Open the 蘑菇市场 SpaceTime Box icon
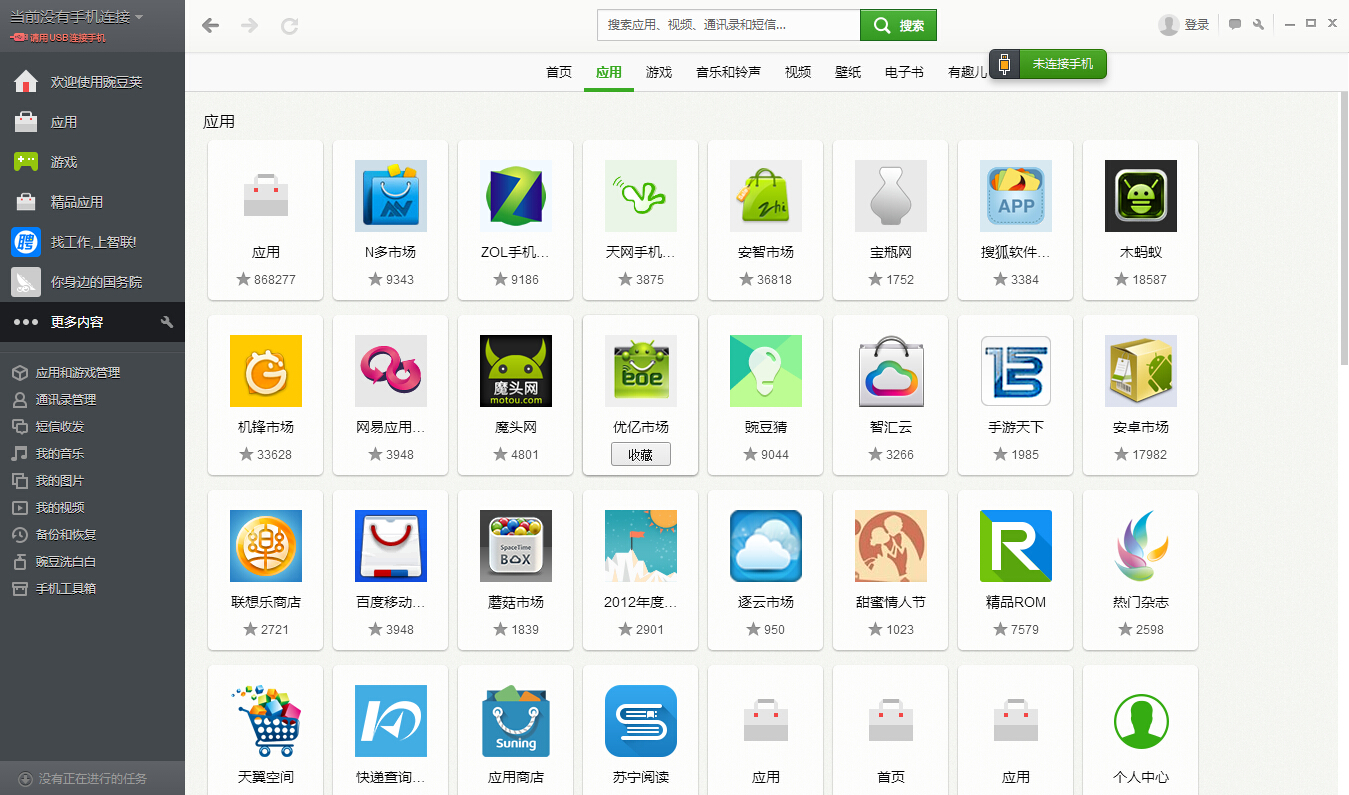Screen dimensions: 1349x795 point(515,546)
